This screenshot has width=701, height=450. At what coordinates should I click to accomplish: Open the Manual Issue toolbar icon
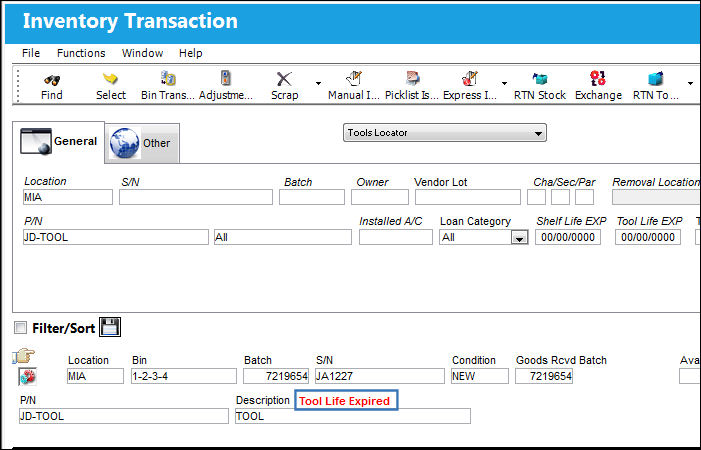354,79
